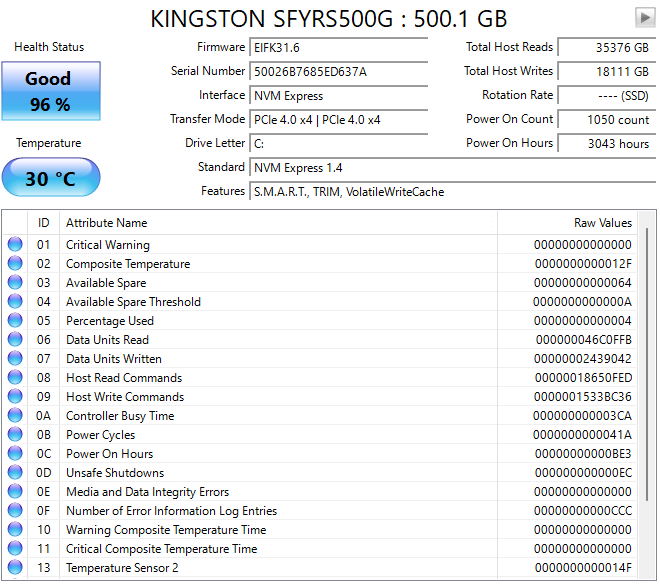
Task: Select the Controller Busy Time attribute name
Action: [x=120, y=415]
